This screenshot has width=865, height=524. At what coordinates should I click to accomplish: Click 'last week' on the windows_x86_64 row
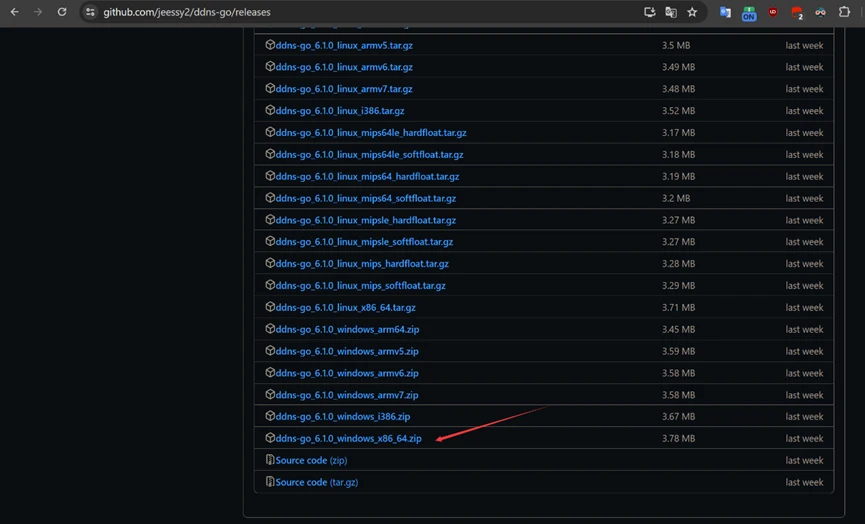pyautogui.click(x=804, y=439)
